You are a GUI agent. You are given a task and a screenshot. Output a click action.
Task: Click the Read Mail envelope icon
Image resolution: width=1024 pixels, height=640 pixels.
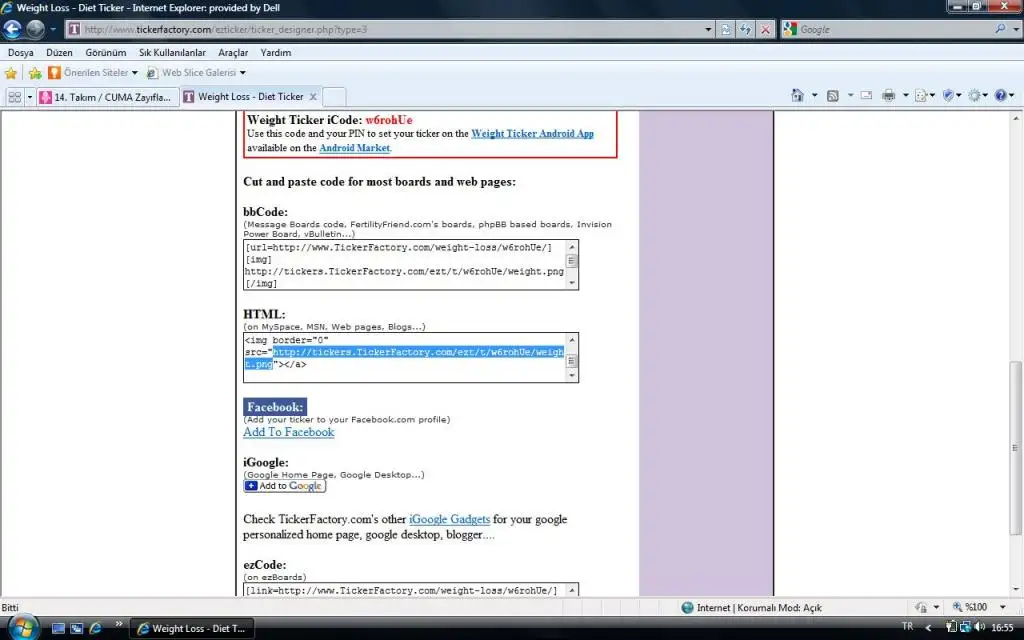pyautogui.click(x=866, y=95)
